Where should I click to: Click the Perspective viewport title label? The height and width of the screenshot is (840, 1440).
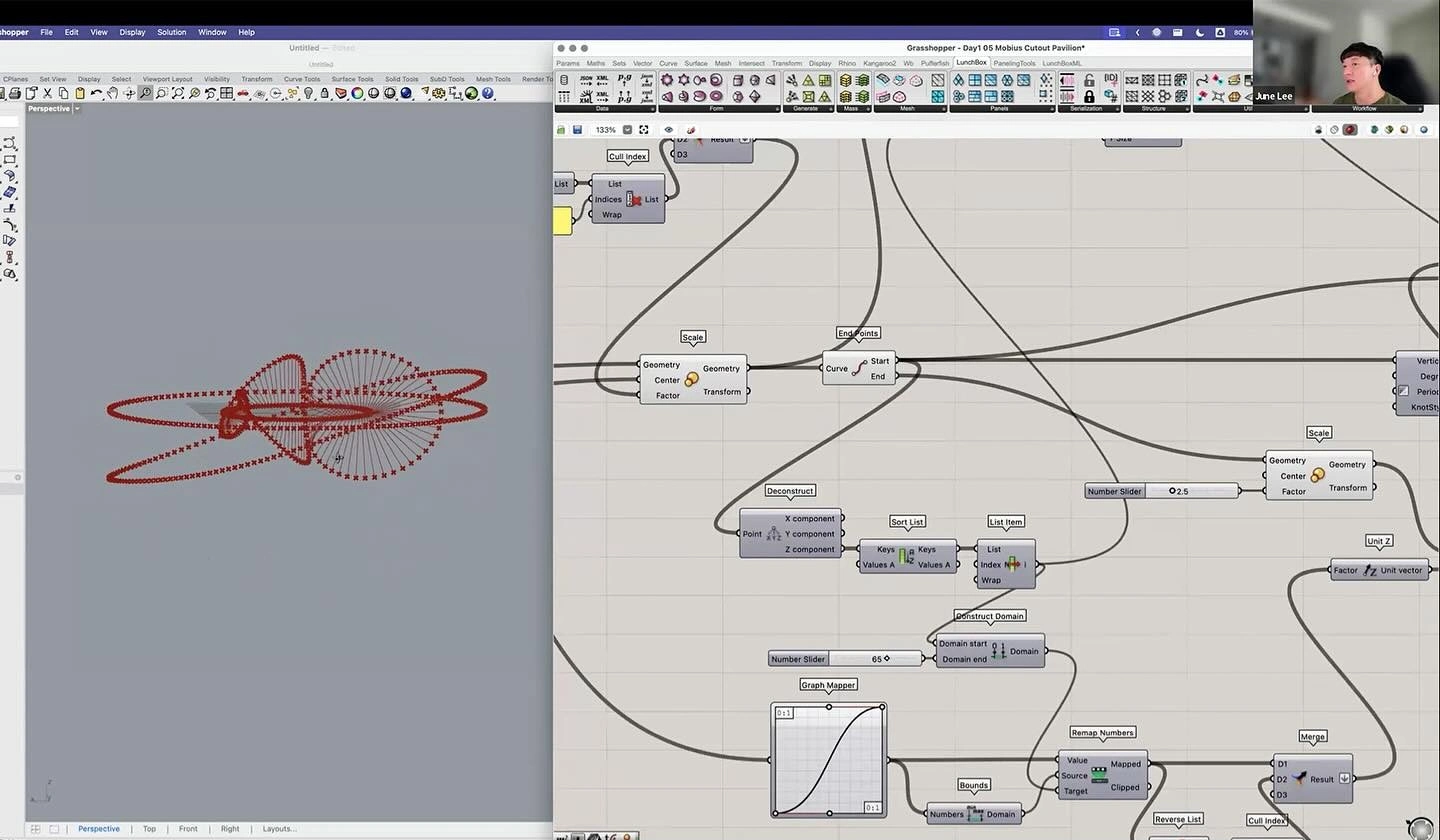[49, 108]
